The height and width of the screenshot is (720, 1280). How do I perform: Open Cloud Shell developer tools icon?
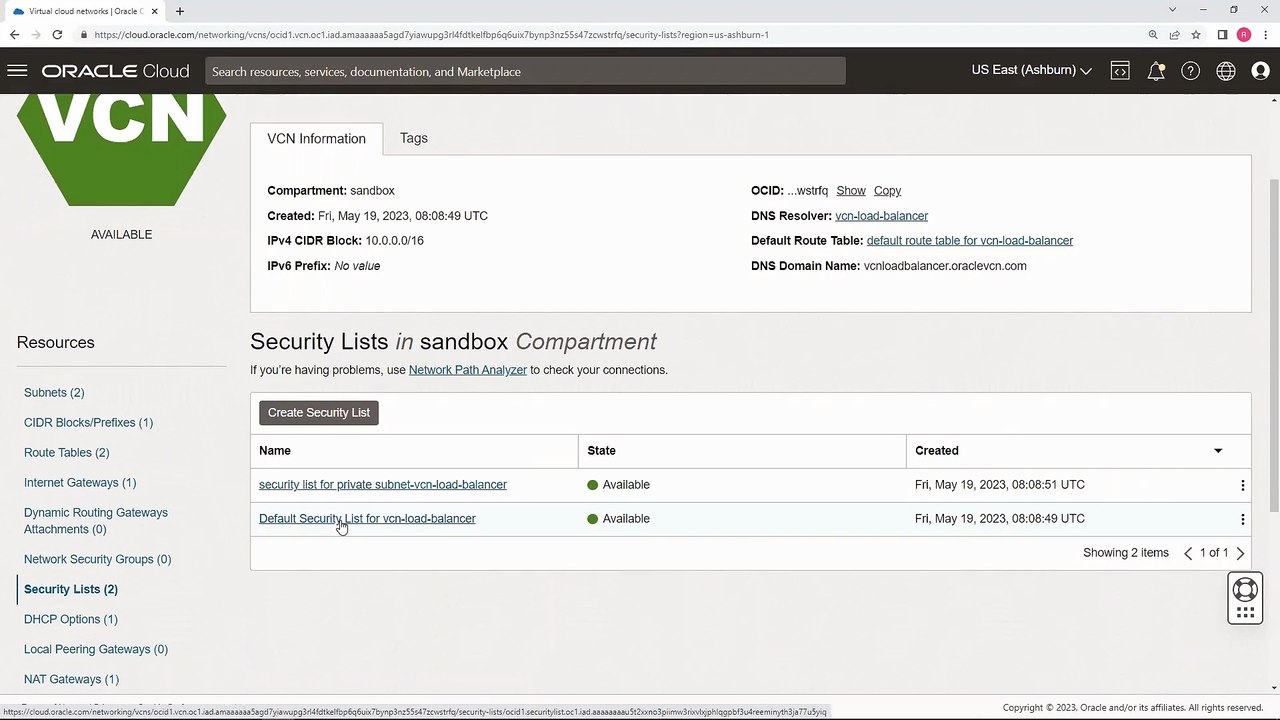coord(1120,71)
